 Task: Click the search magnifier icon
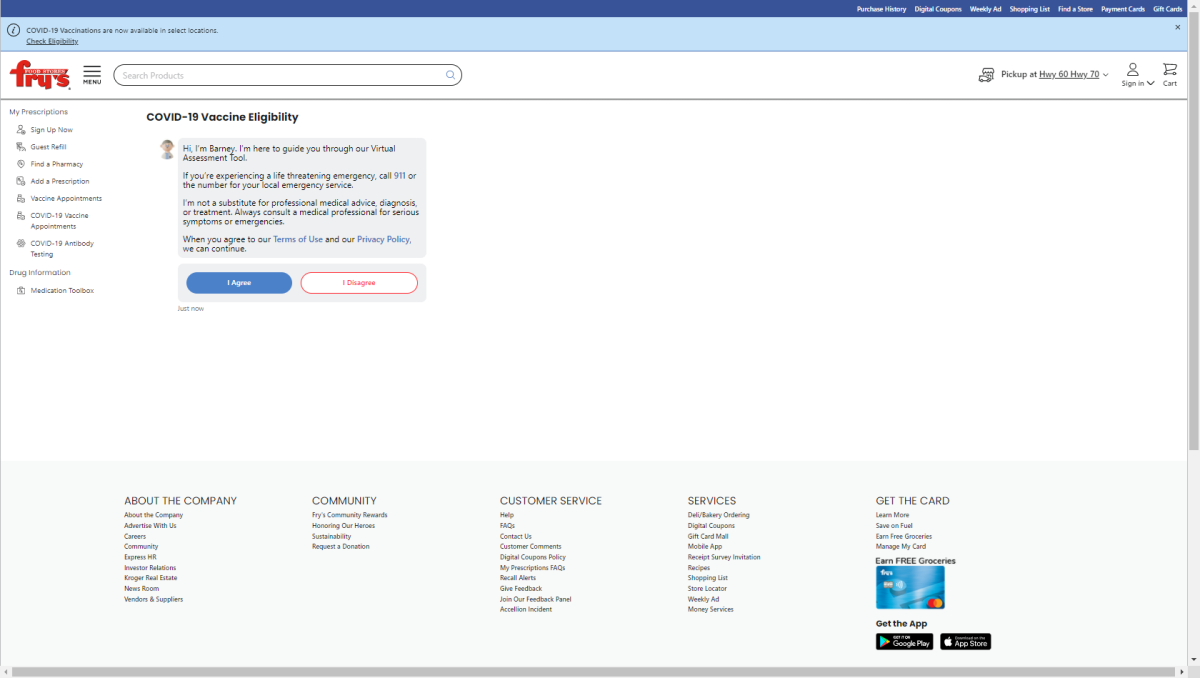[450, 75]
